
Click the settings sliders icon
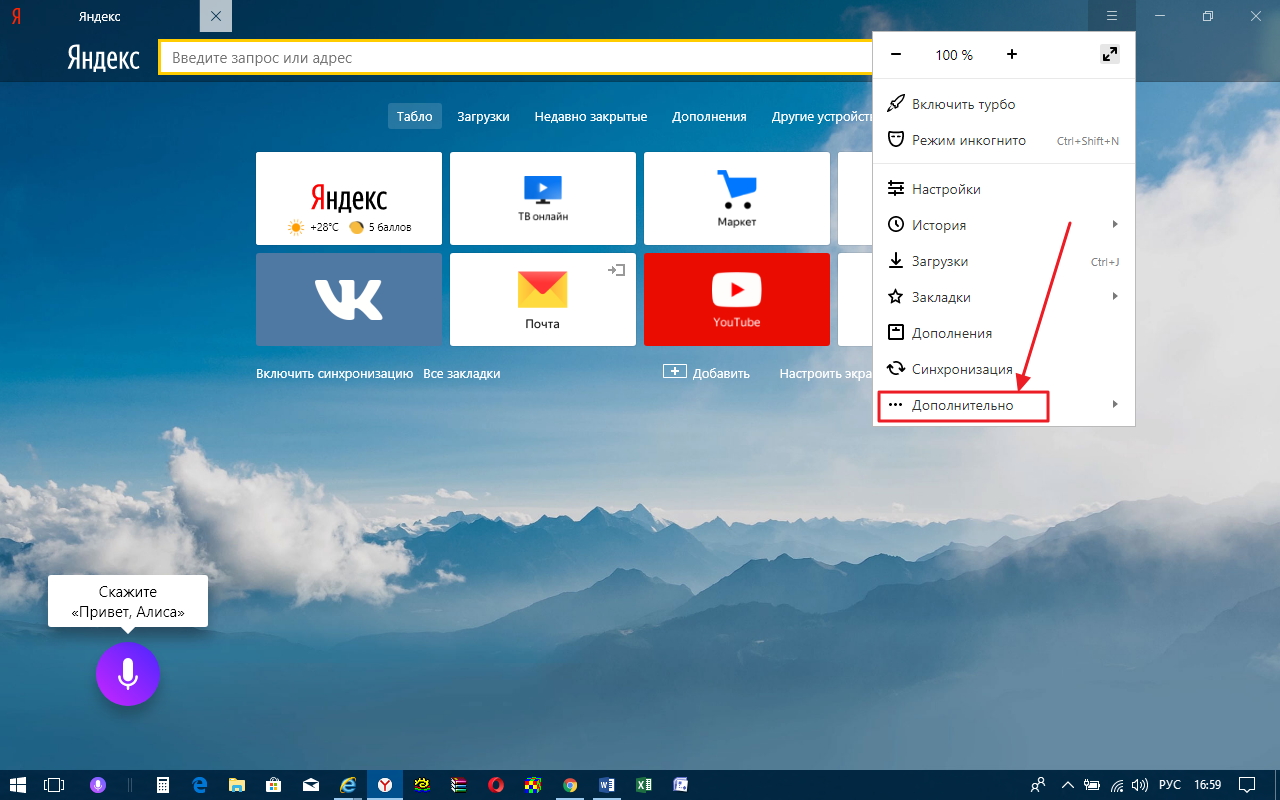coord(896,189)
